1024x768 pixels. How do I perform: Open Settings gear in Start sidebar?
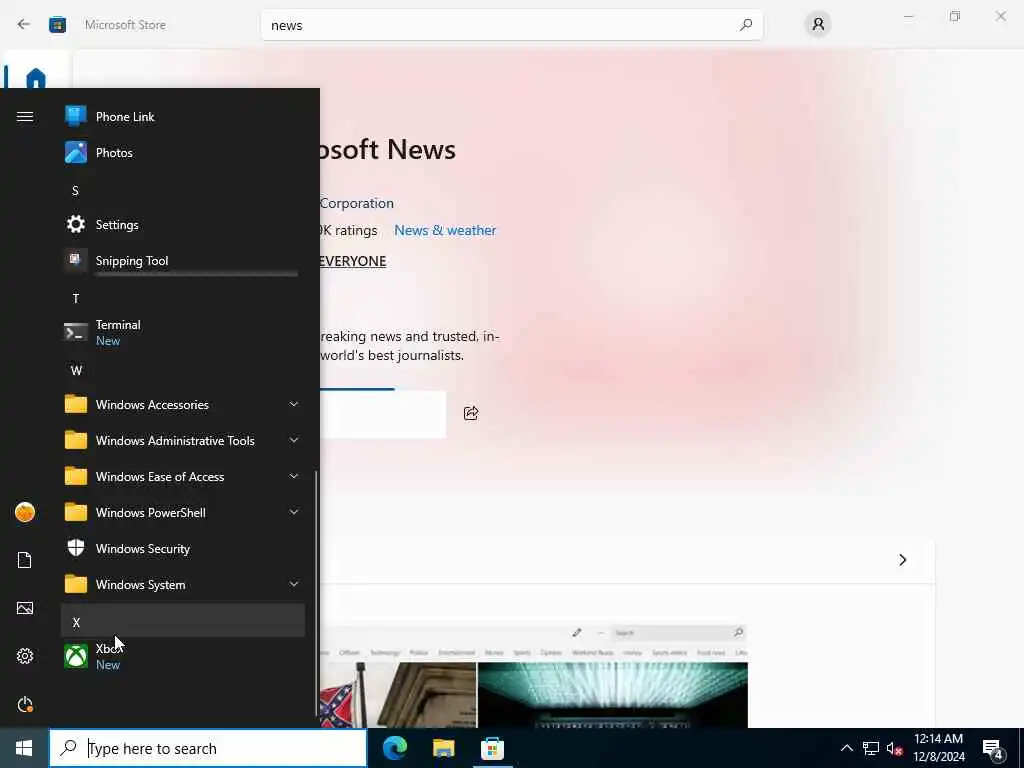click(25, 656)
